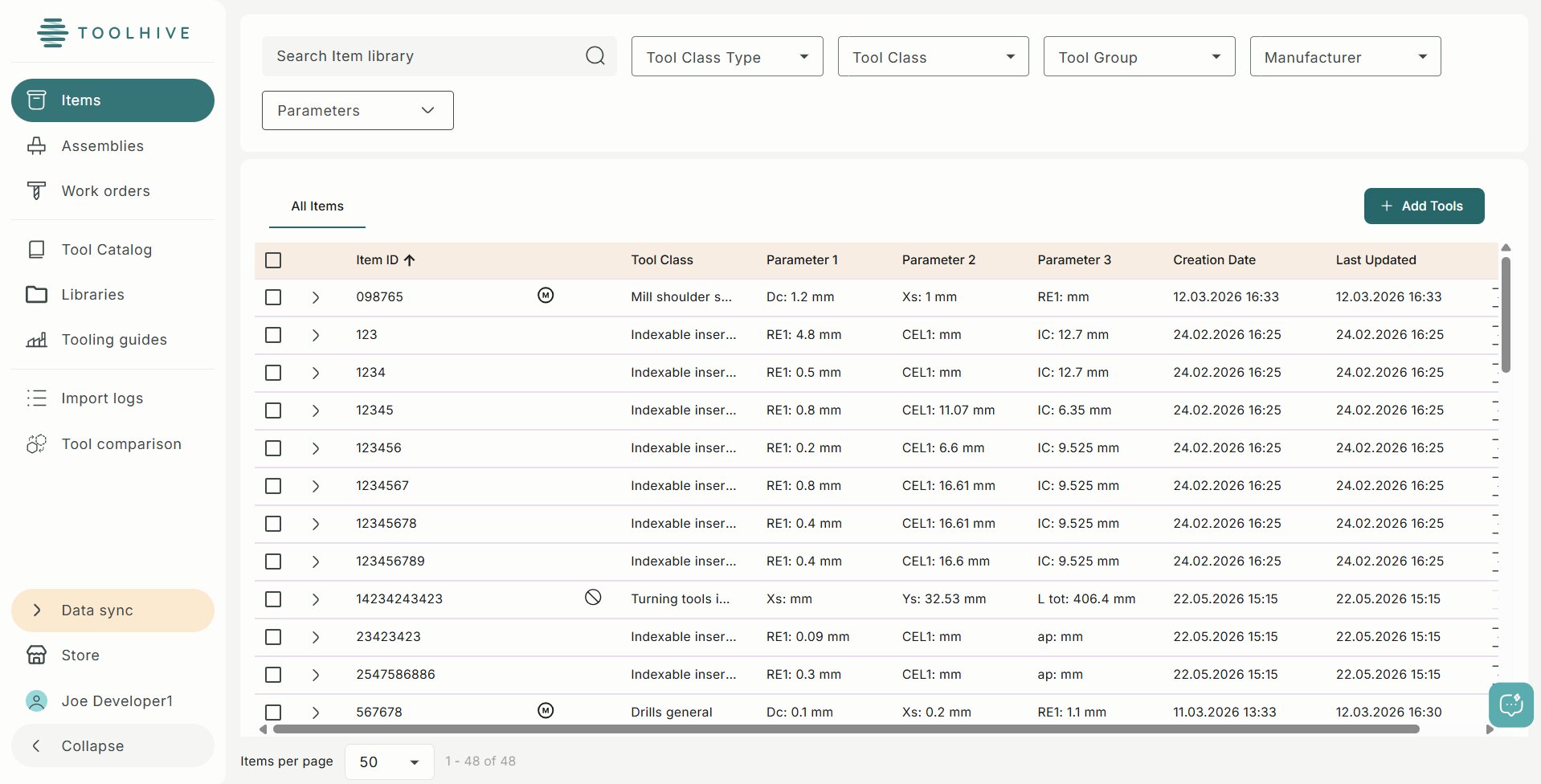Click the blocked icon on row 14234243423
This screenshot has width=1541, height=784.
pos(593,598)
